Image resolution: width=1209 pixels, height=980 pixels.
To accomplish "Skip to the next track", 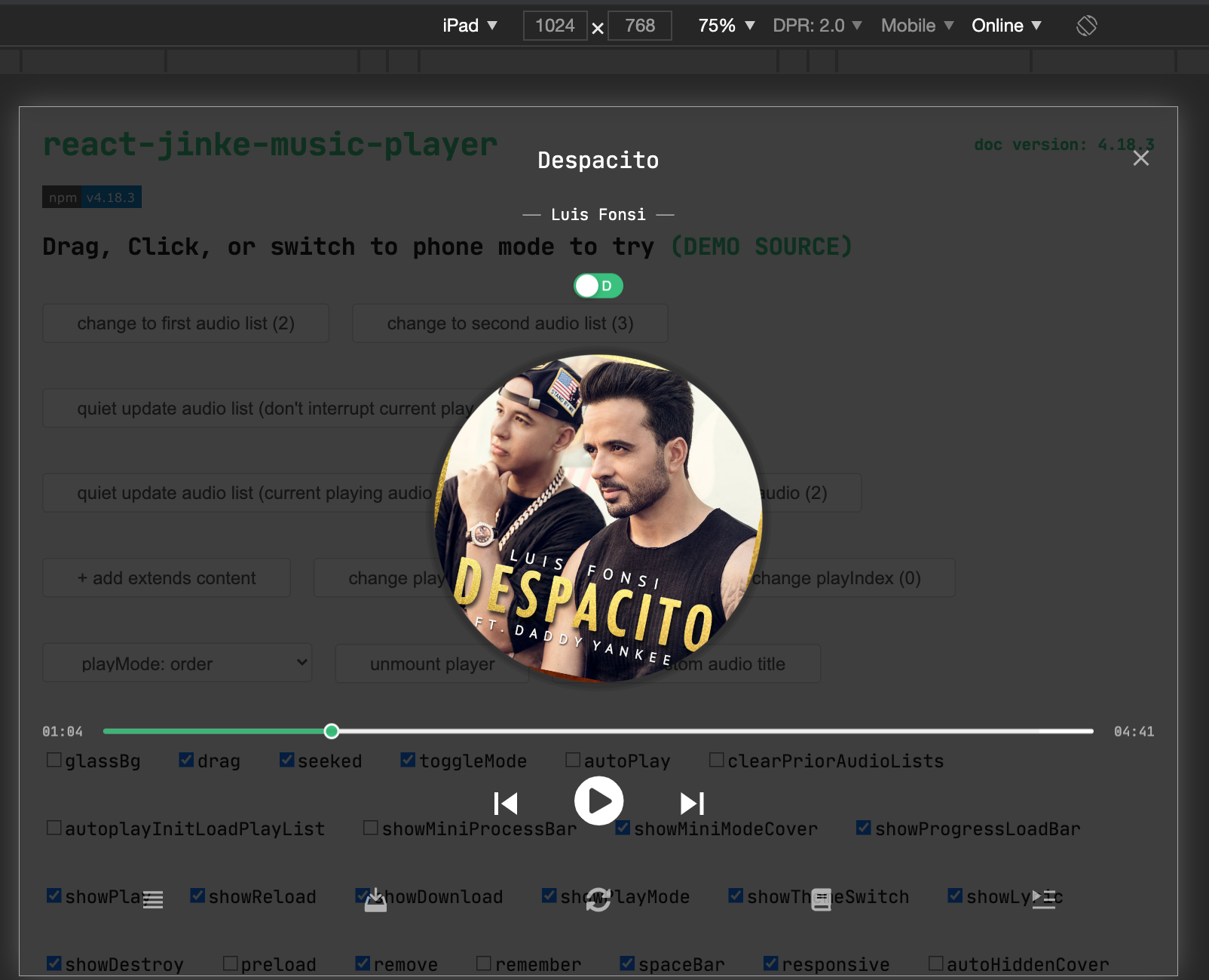I will click(x=692, y=804).
